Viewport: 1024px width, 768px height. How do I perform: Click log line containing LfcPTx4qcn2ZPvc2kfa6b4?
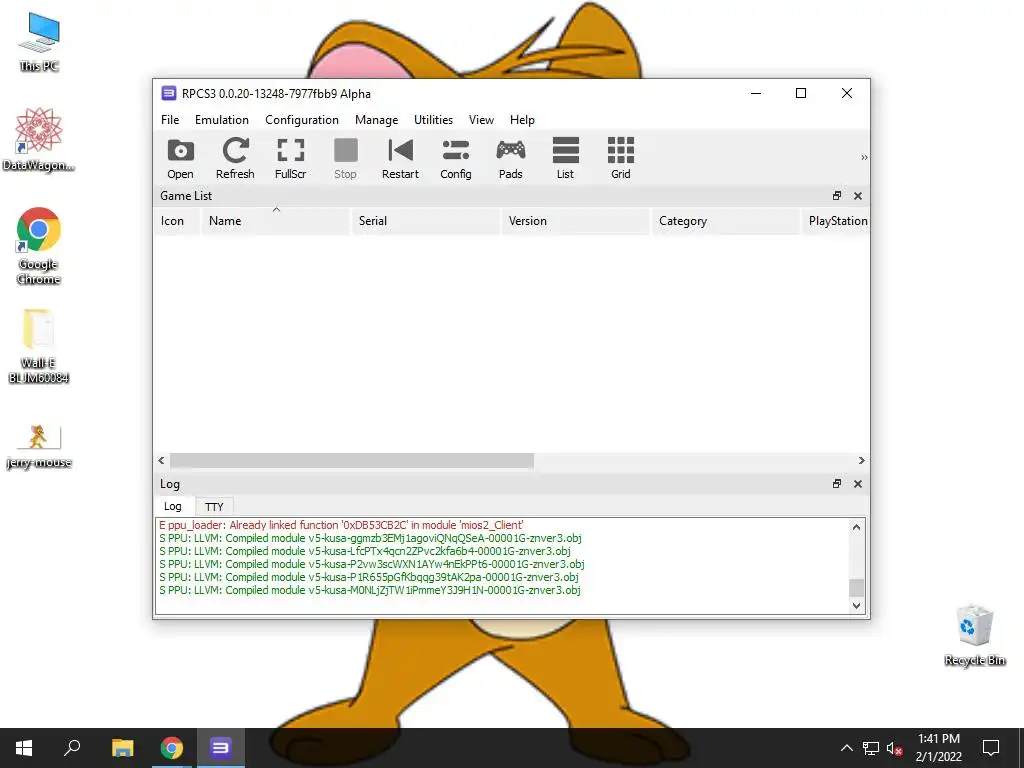[x=364, y=551]
